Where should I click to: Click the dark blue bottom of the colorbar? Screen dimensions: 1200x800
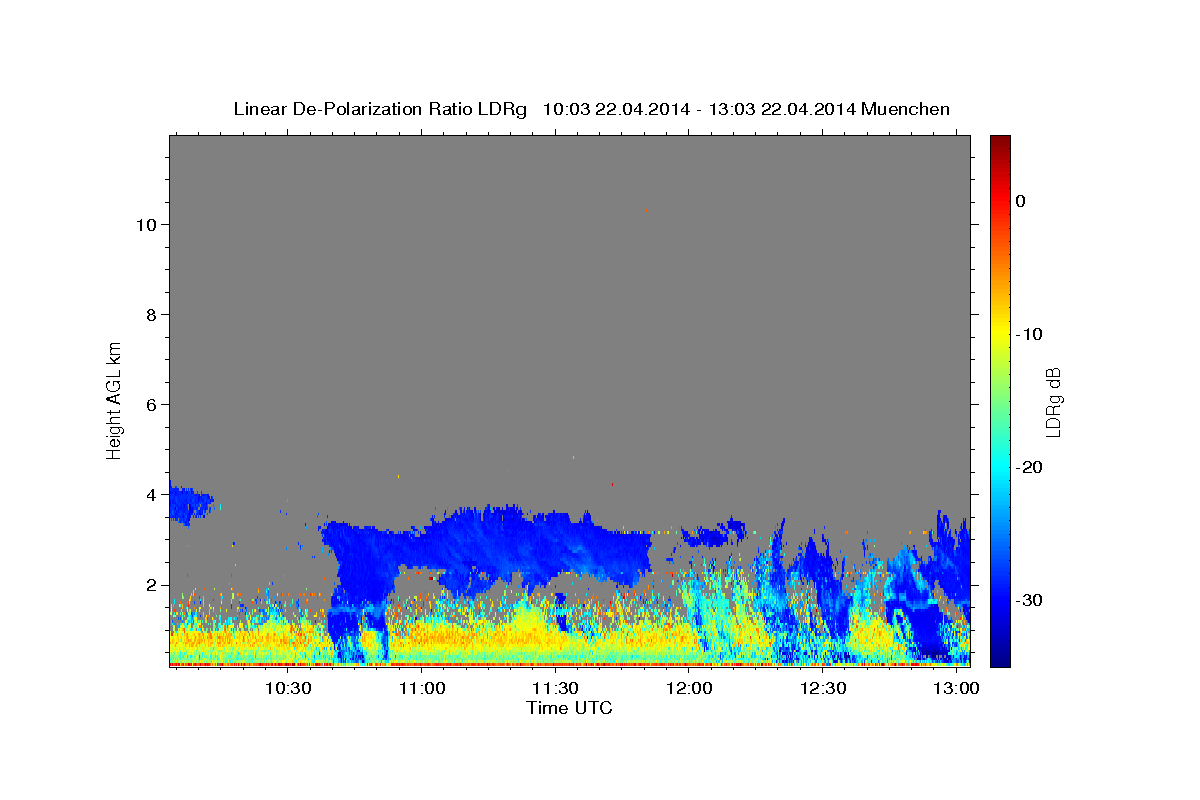tap(1000, 655)
